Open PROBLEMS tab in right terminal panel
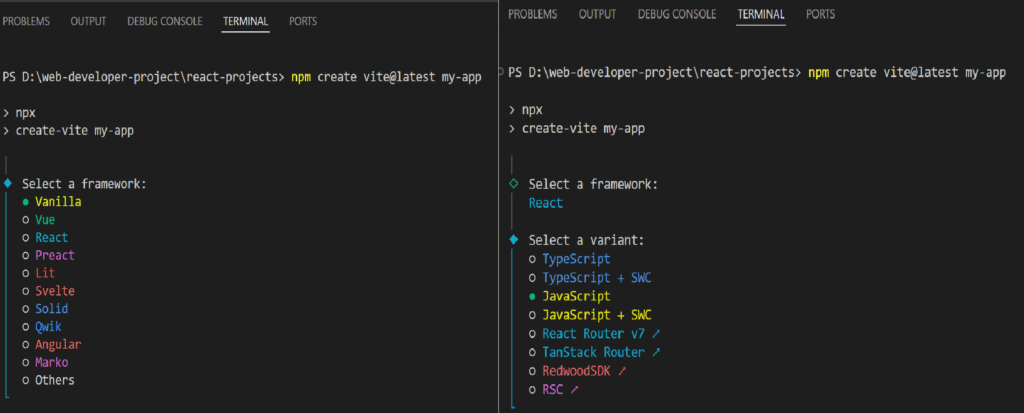The image size is (1024, 413). 533,14
